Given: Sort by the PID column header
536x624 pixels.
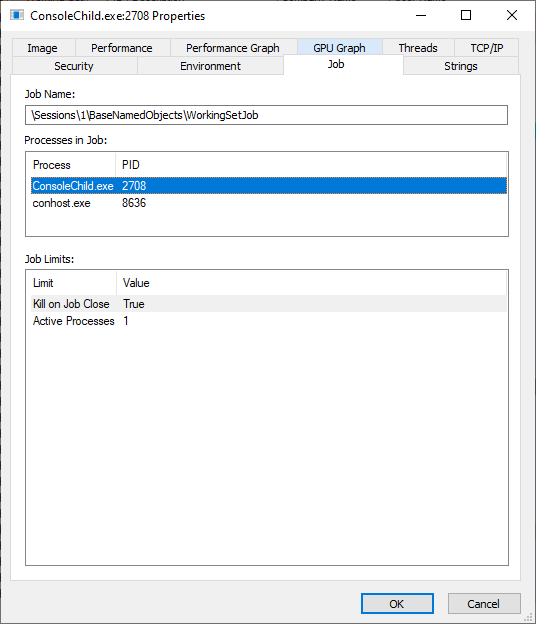Looking at the screenshot, I should click(x=311, y=165).
